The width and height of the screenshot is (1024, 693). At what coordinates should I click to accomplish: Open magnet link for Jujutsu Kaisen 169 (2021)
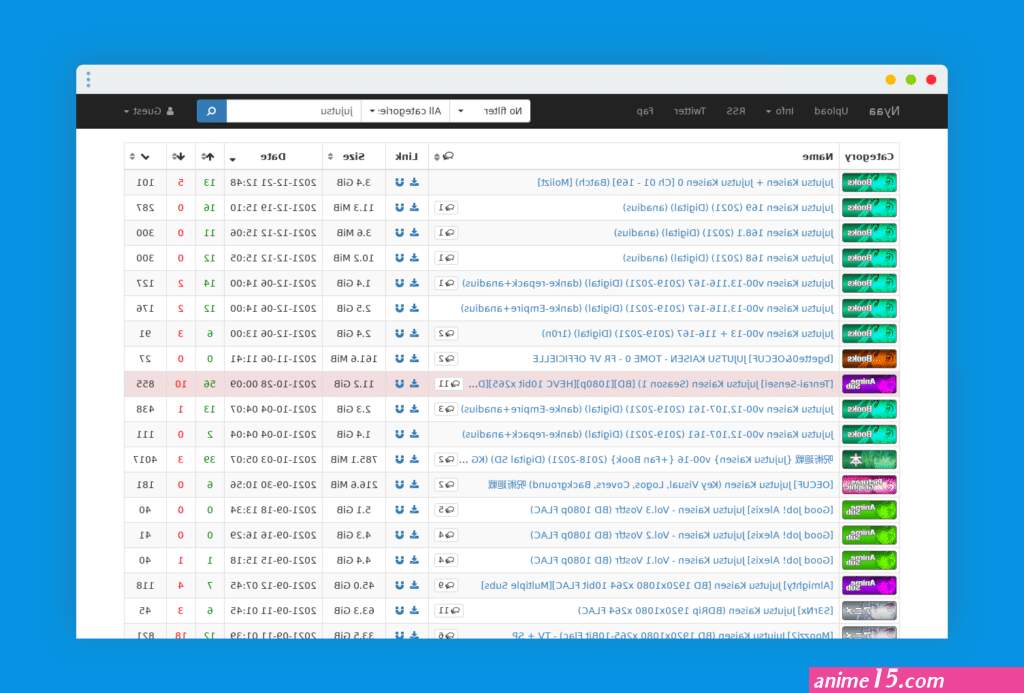click(x=400, y=208)
